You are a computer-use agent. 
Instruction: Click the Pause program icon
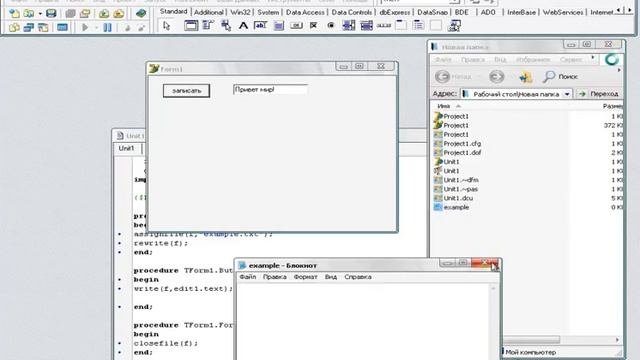pos(107,28)
